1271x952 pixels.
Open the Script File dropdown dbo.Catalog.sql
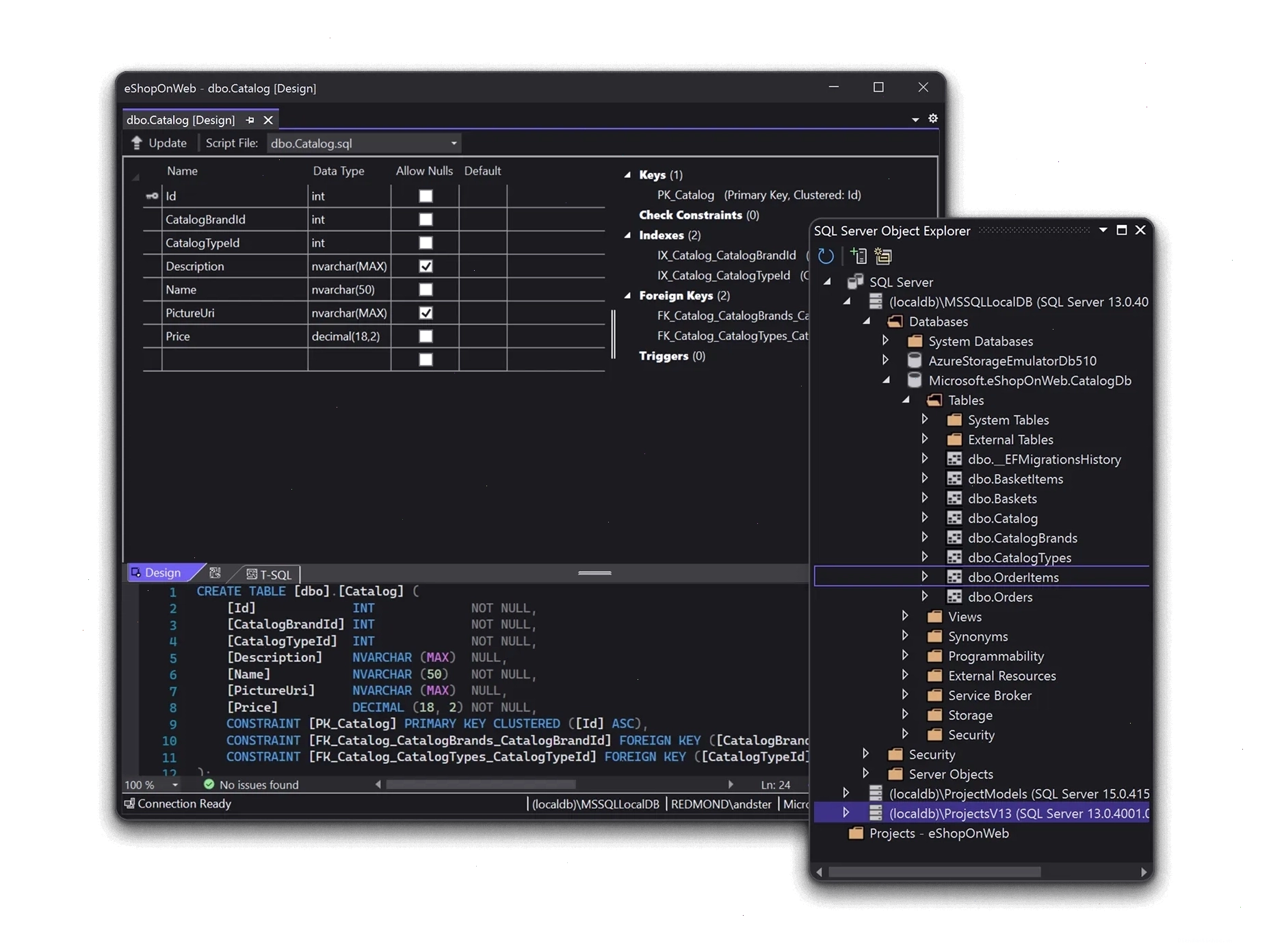364,143
